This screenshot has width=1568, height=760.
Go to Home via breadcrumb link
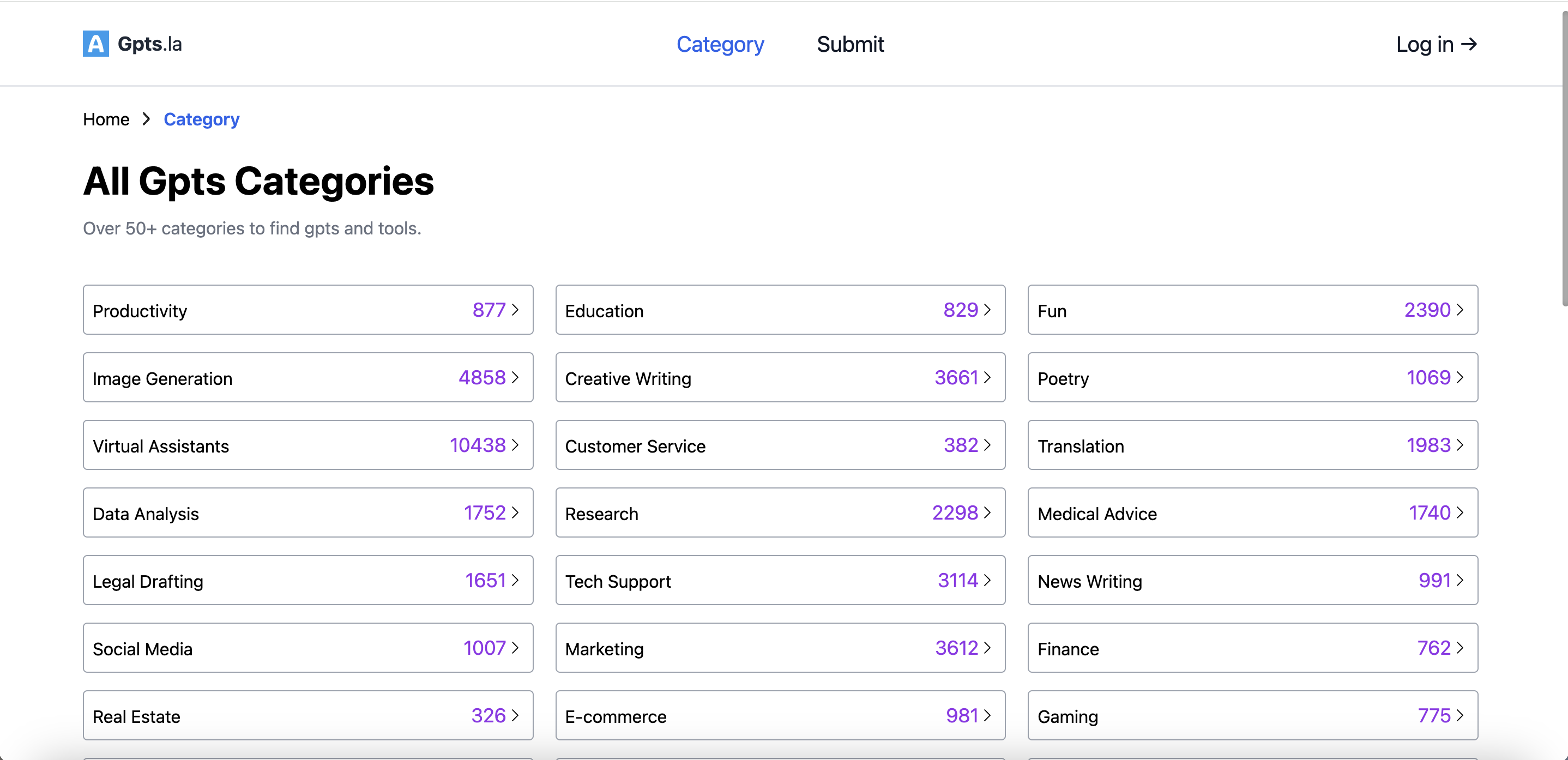pyautogui.click(x=106, y=119)
